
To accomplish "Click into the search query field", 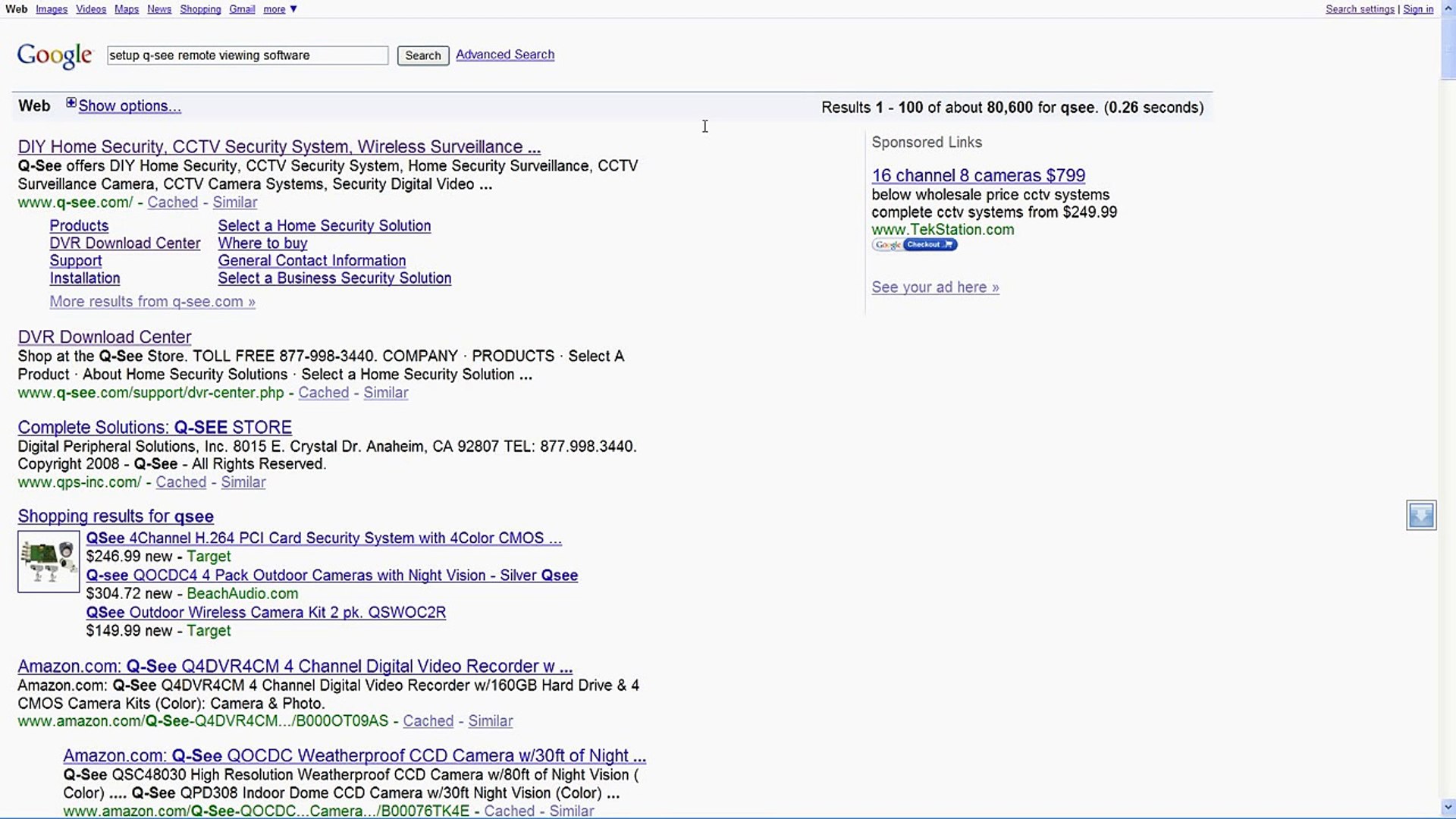I will [247, 55].
